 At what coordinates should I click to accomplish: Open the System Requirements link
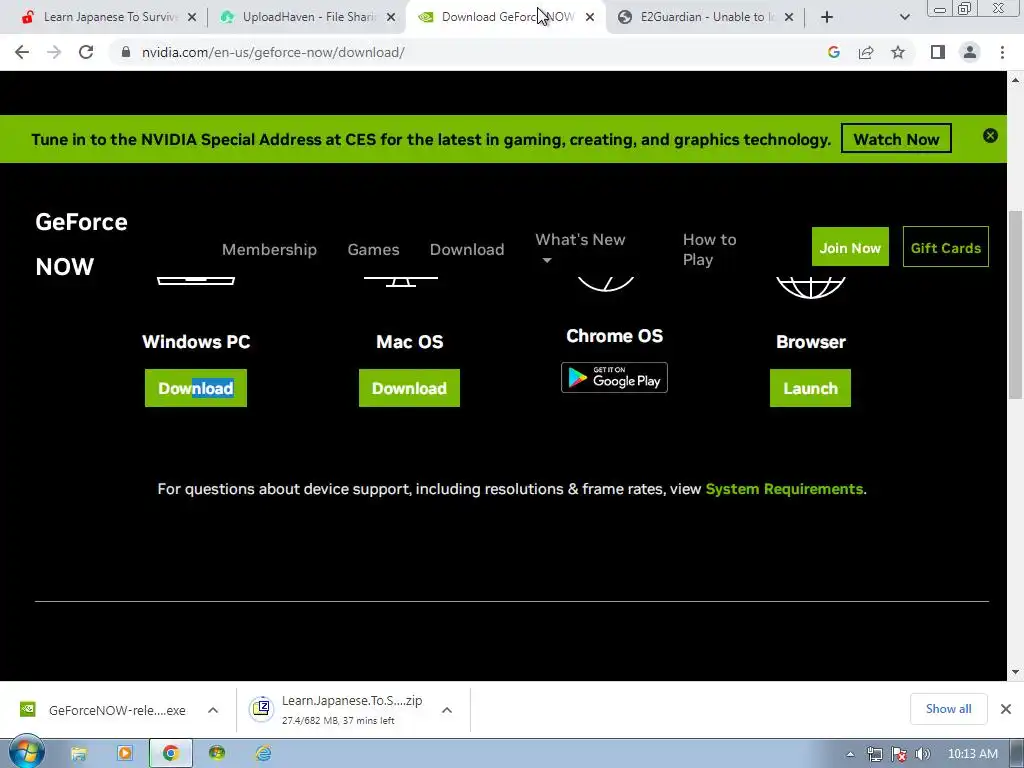[x=784, y=489]
